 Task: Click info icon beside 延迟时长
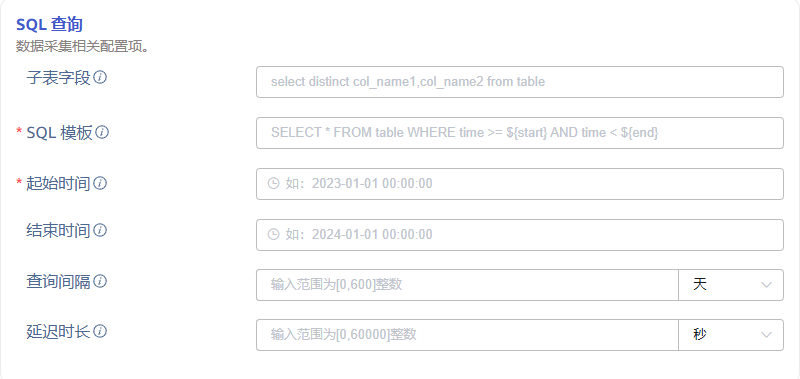(x=101, y=332)
